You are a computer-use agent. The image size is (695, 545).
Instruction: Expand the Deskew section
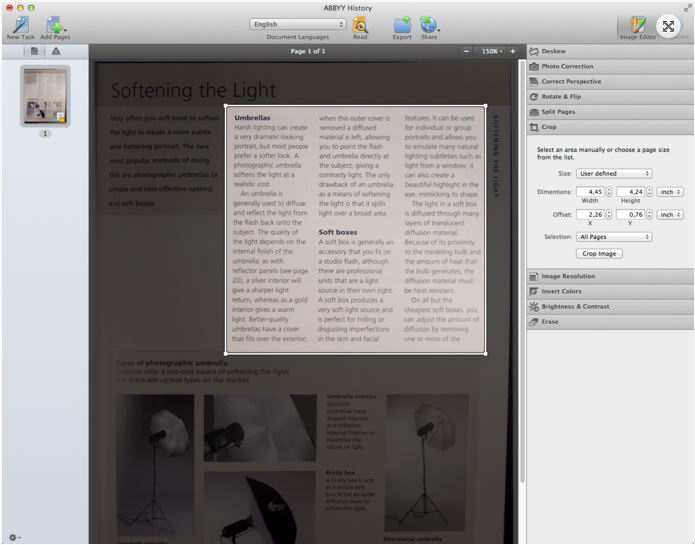click(x=610, y=51)
